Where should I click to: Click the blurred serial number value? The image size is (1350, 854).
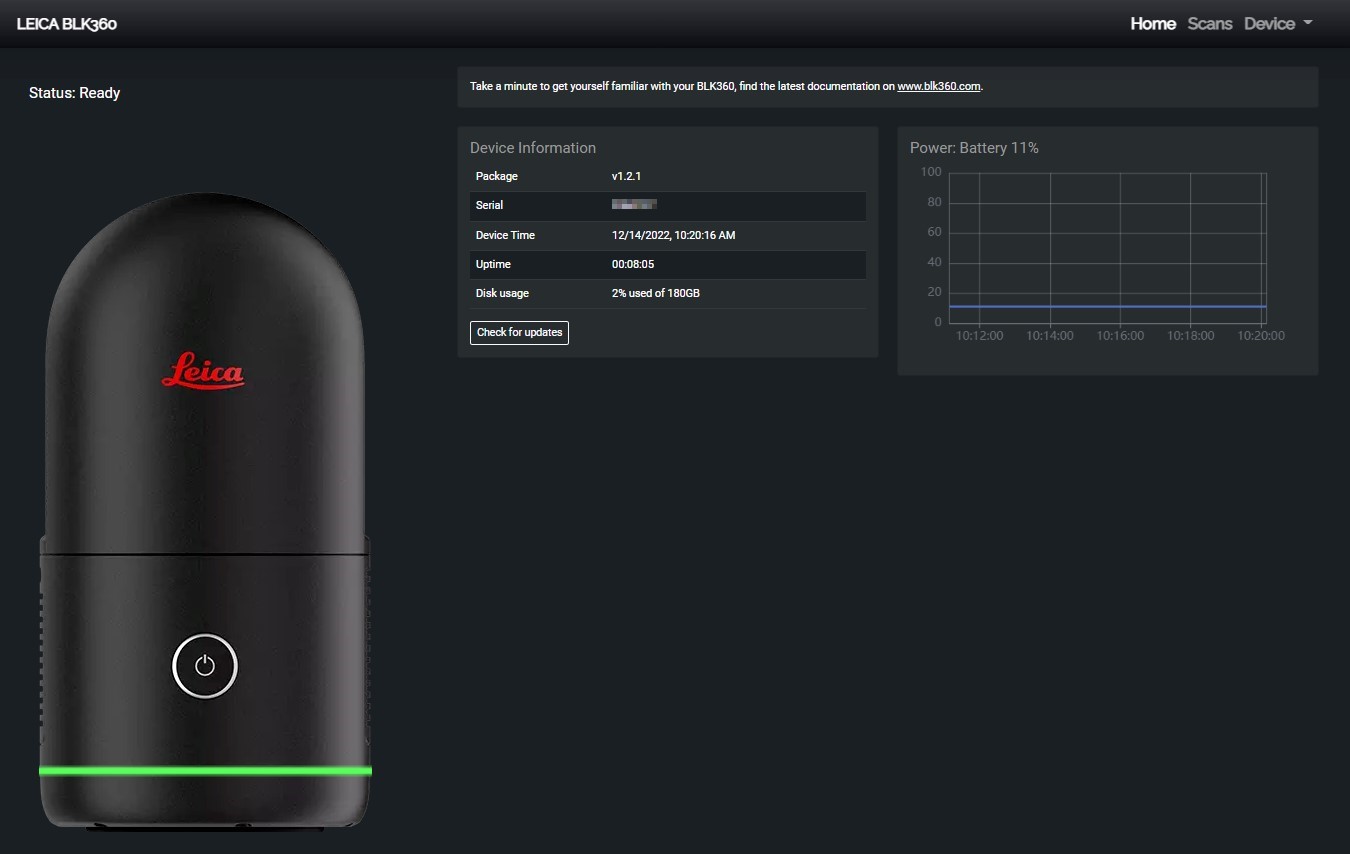click(634, 205)
